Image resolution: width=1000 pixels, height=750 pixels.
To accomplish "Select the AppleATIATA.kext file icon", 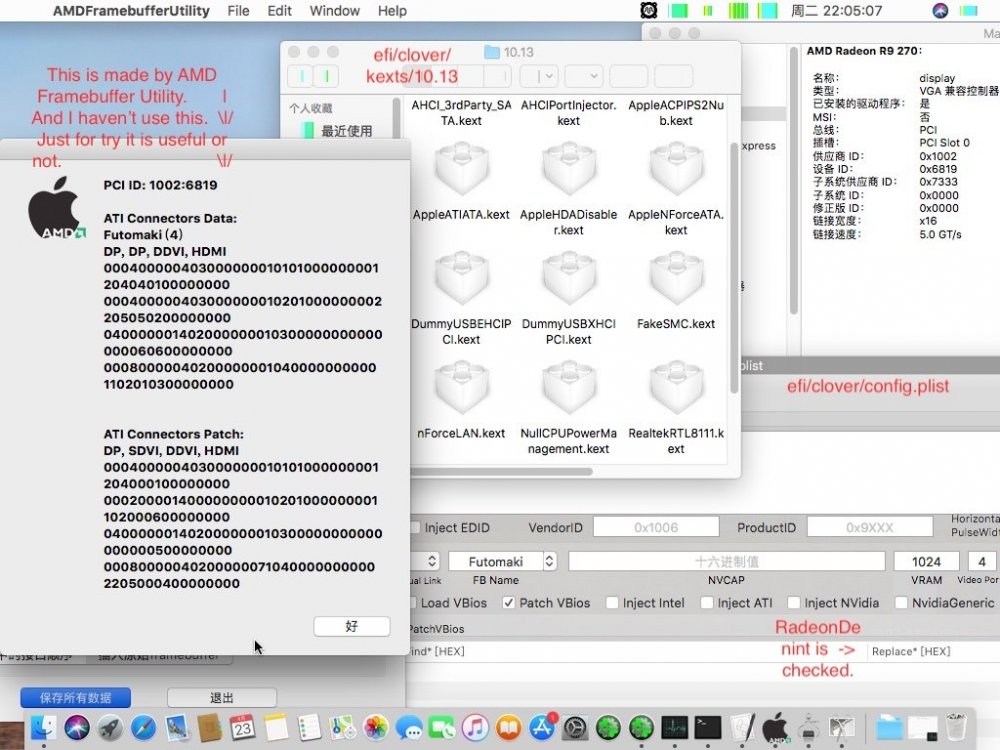I will click(461, 170).
